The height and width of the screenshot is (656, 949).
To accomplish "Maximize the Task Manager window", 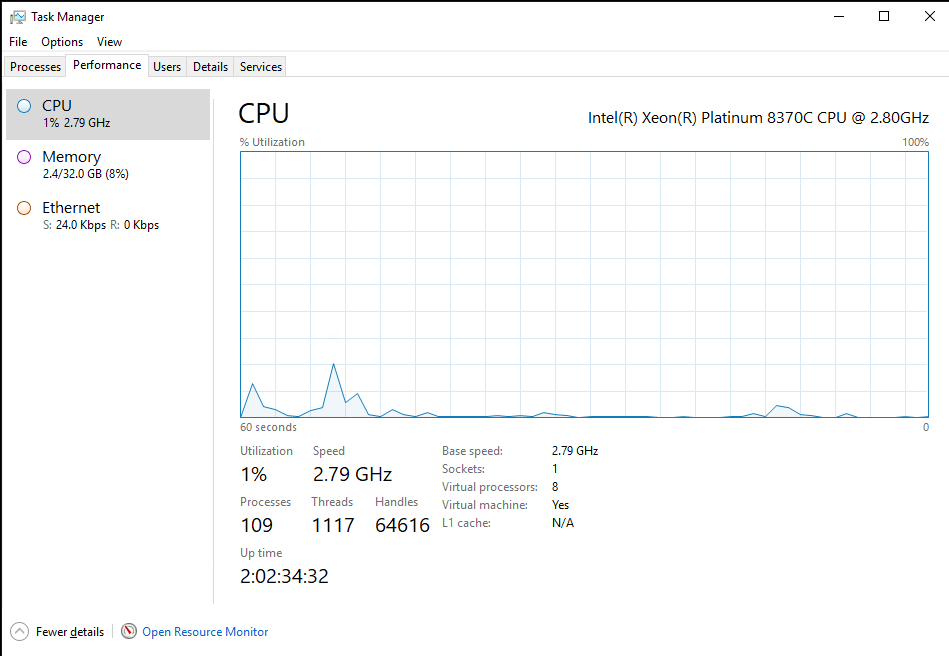I will [884, 16].
